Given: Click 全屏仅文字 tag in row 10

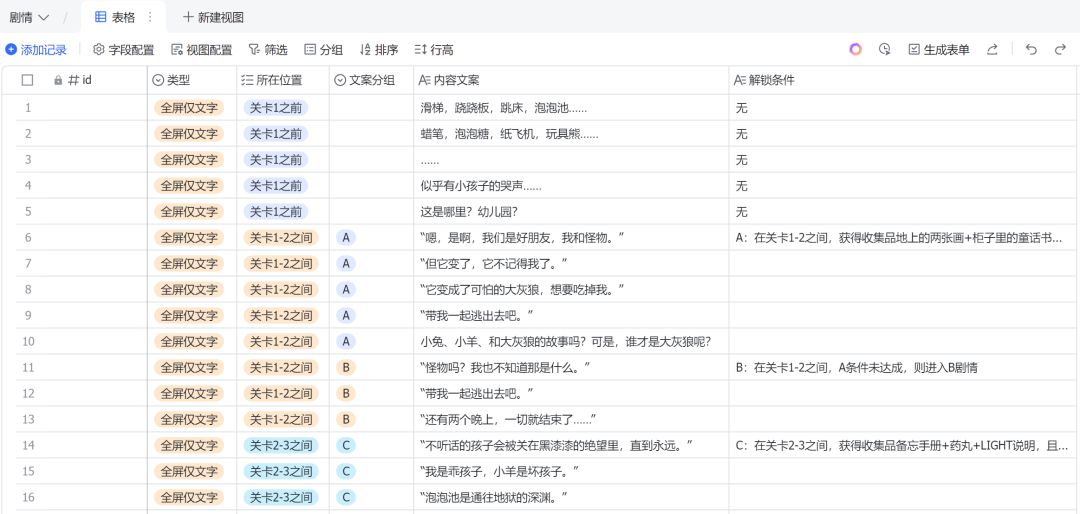Looking at the screenshot, I should pos(189,342).
